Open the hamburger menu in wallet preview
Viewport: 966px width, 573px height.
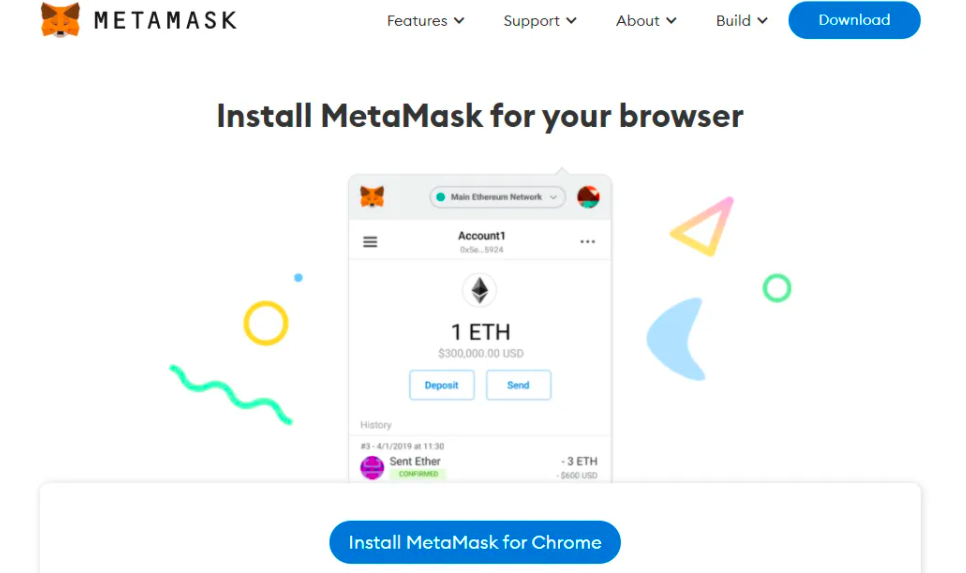coord(370,242)
